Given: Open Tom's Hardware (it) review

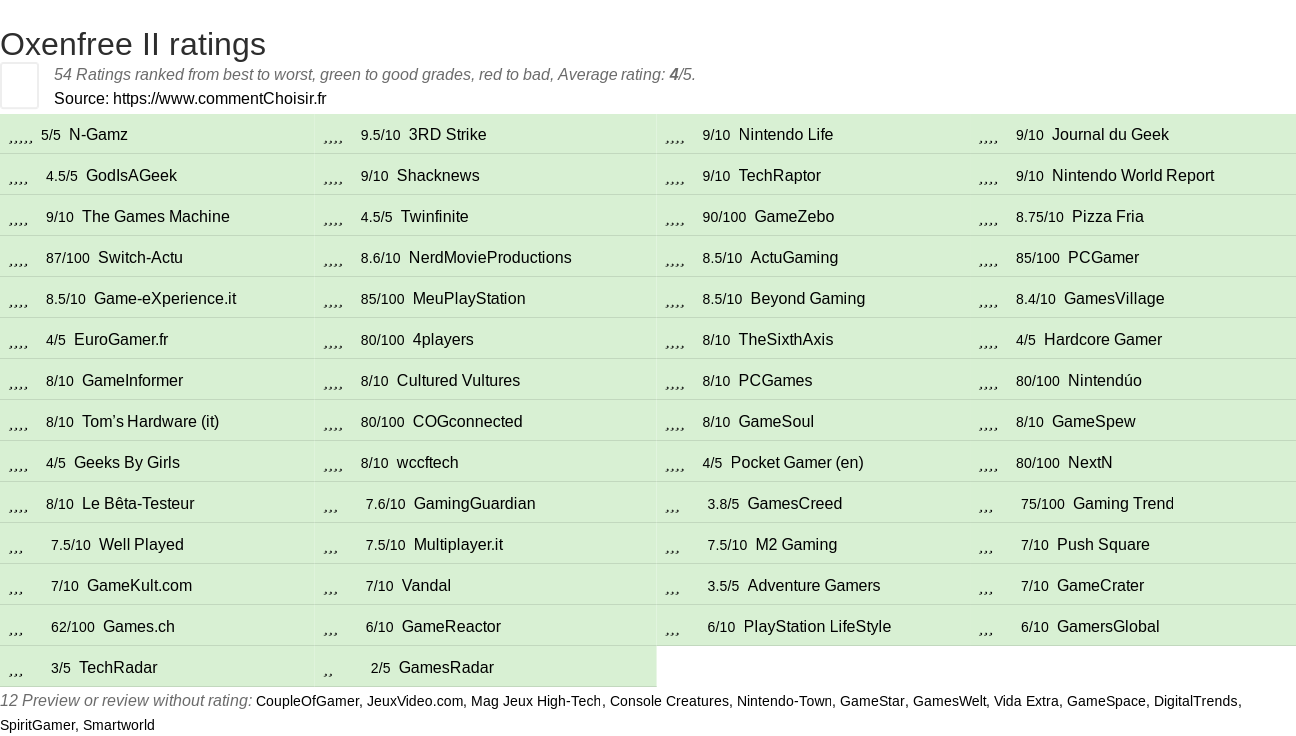Looking at the screenshot, I should click(150, 421).
